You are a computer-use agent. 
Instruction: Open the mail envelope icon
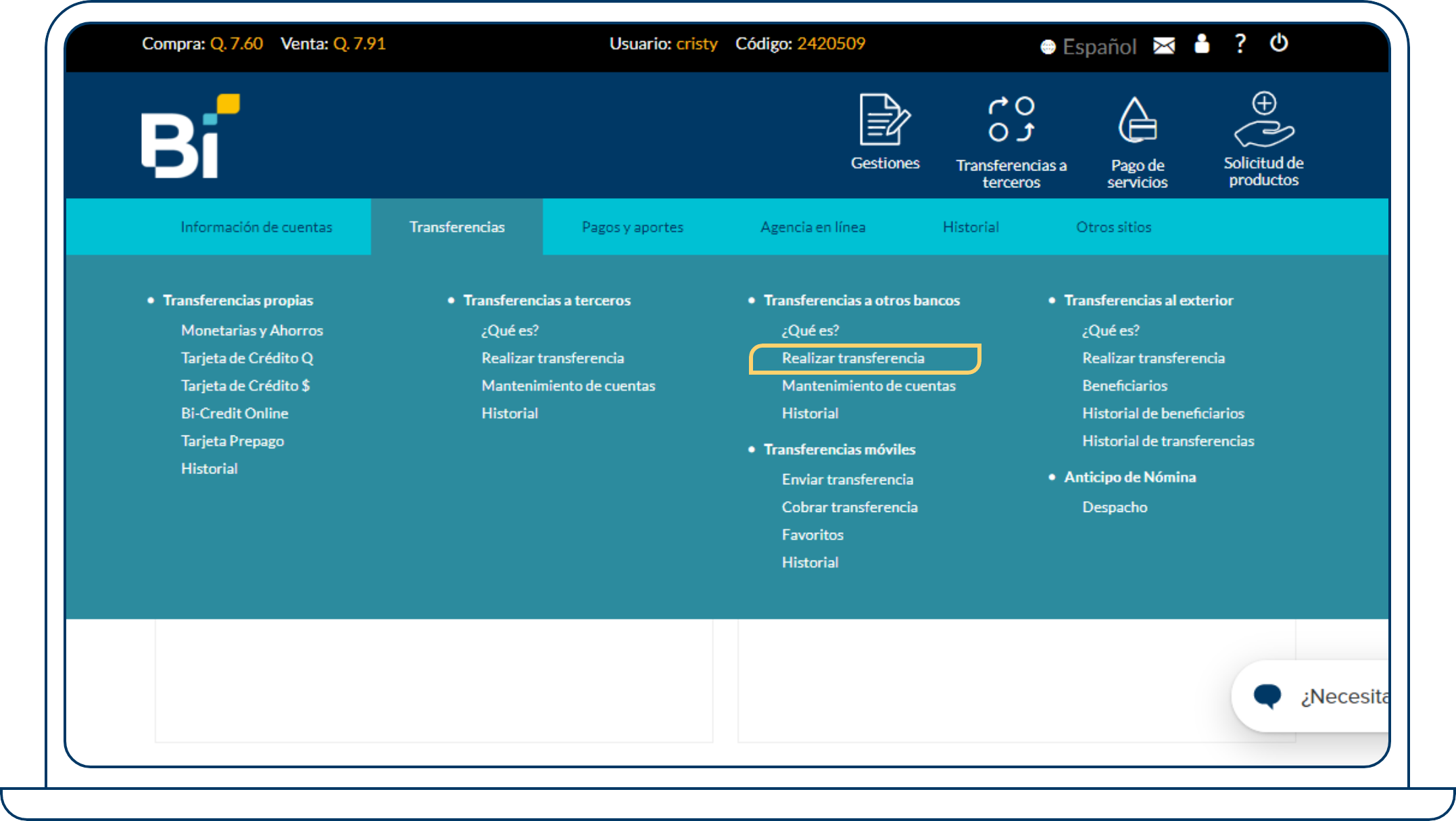tap(1164, 45)
